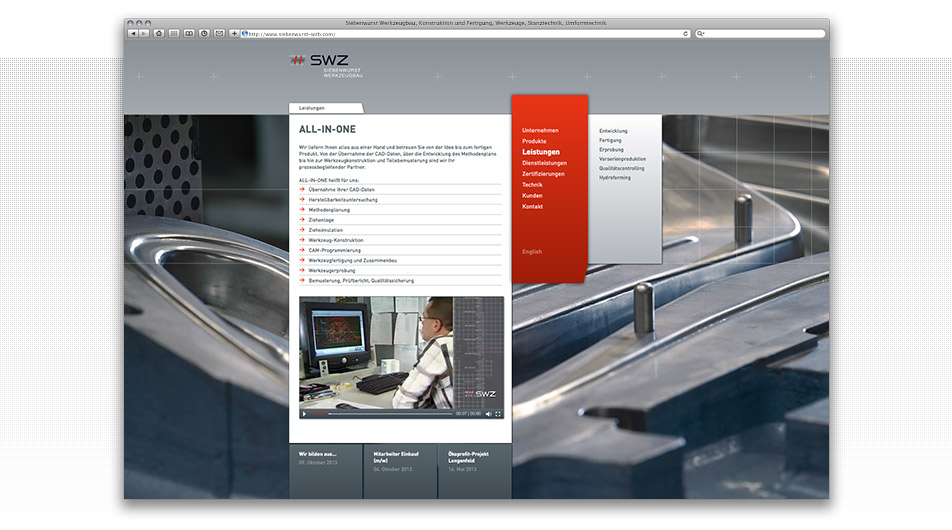The height and width of the screenshot is (530, 952).
Task: Click the video progress bar
Action: 380,413
